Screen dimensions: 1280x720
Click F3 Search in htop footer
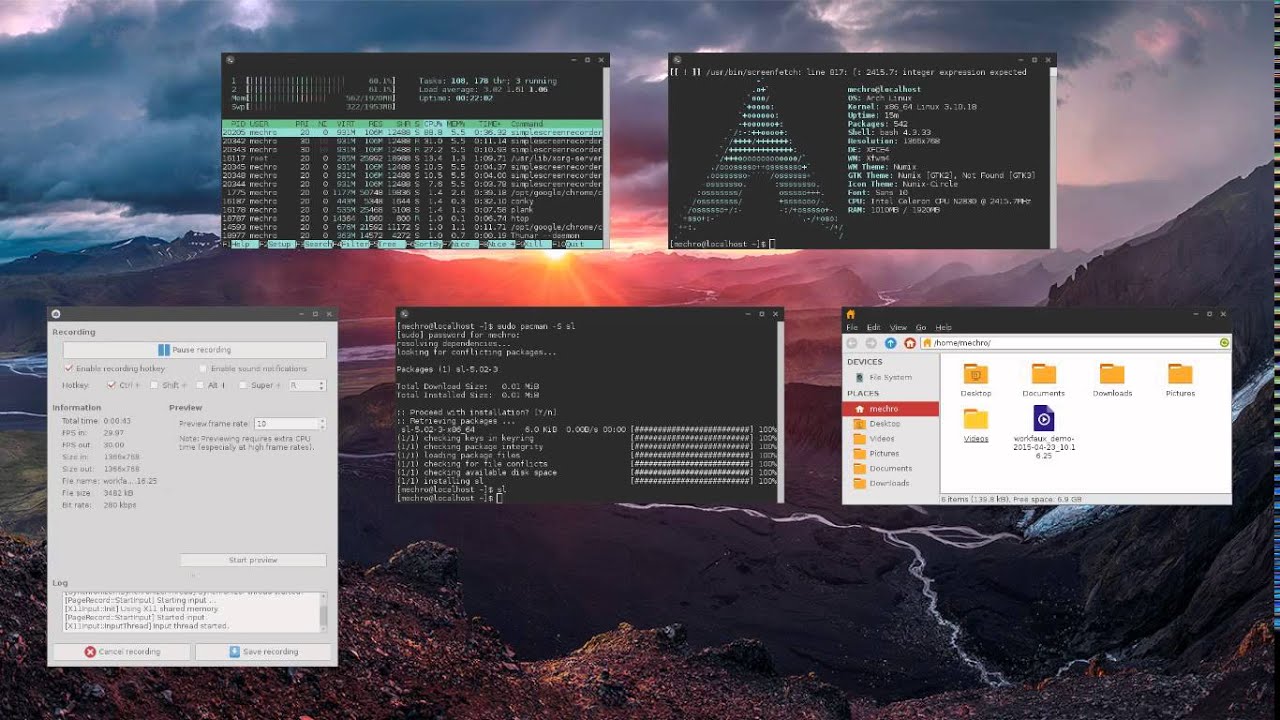pyautogui.click(x=314, y=244)
